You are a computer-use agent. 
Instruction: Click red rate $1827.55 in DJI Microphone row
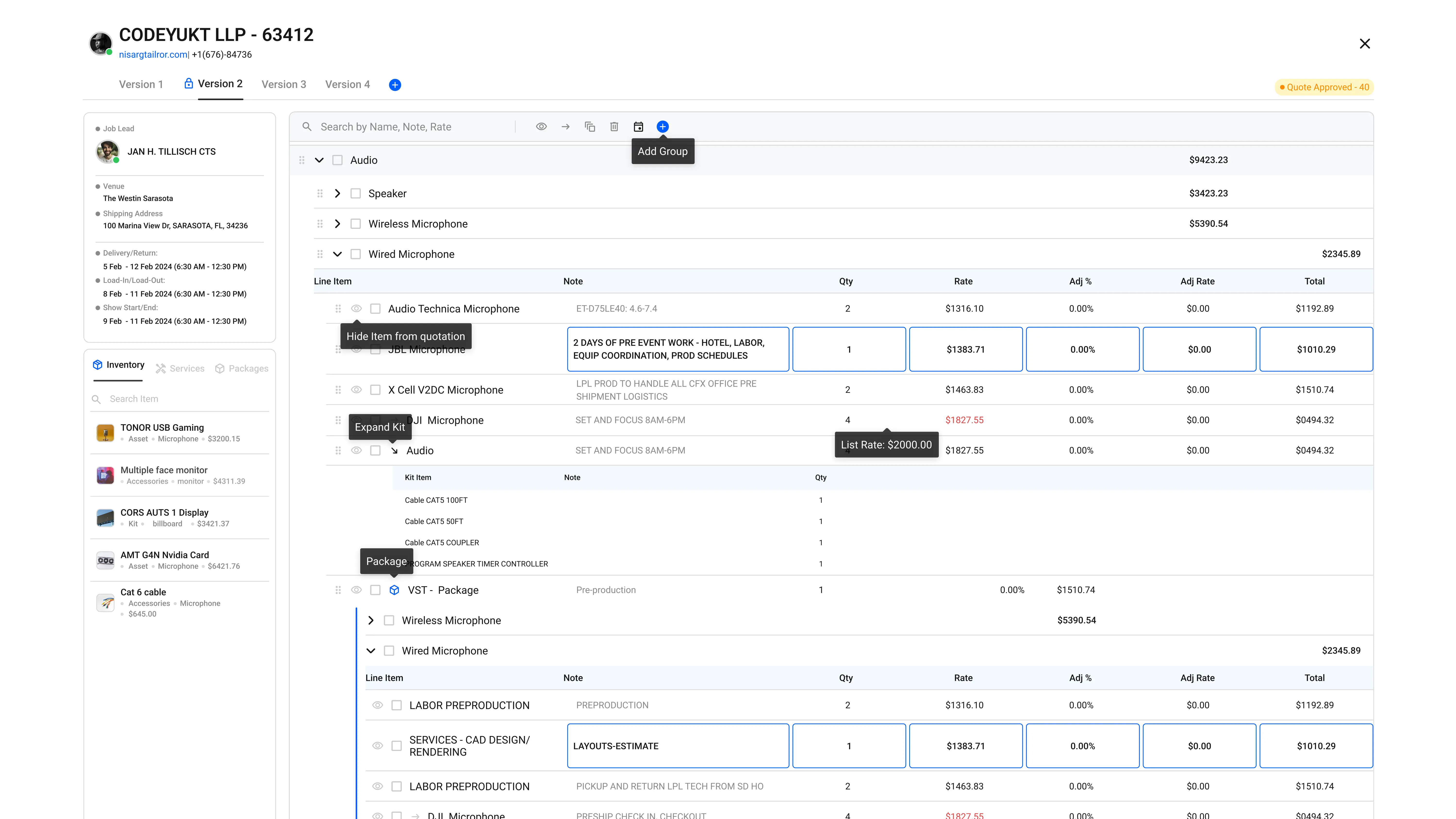click(x=964, y=420)
